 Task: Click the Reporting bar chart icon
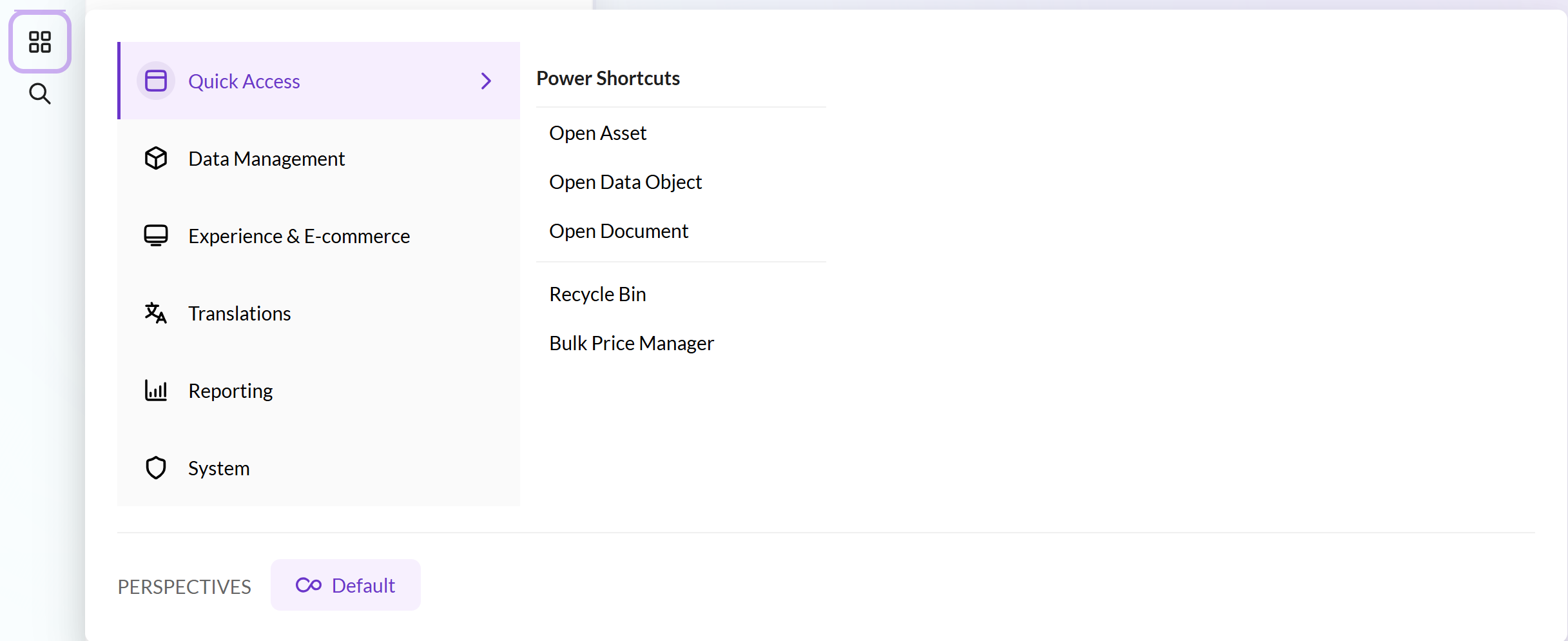(x=156, y=391)
